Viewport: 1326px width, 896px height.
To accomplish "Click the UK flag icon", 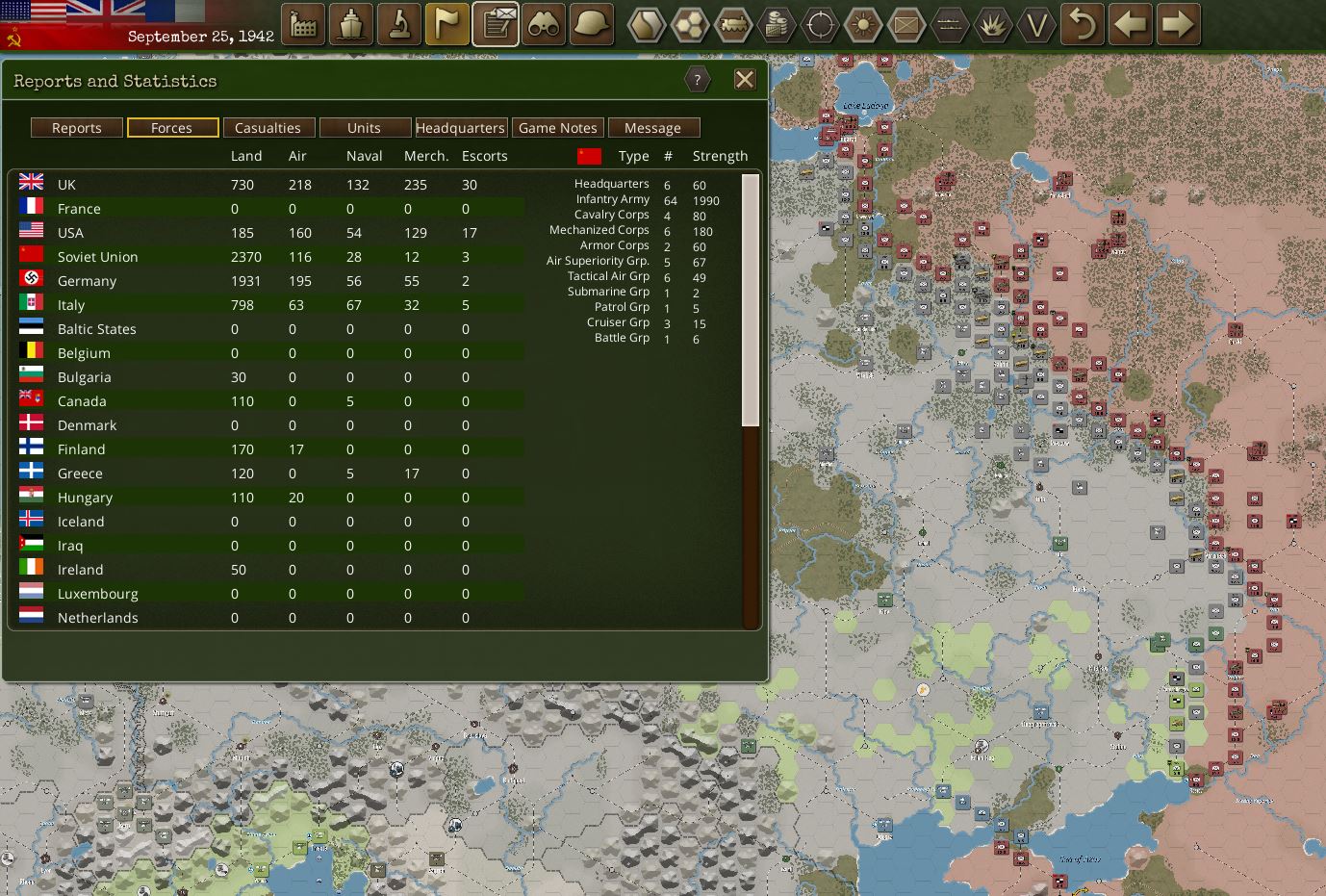I will pos(32,182).
